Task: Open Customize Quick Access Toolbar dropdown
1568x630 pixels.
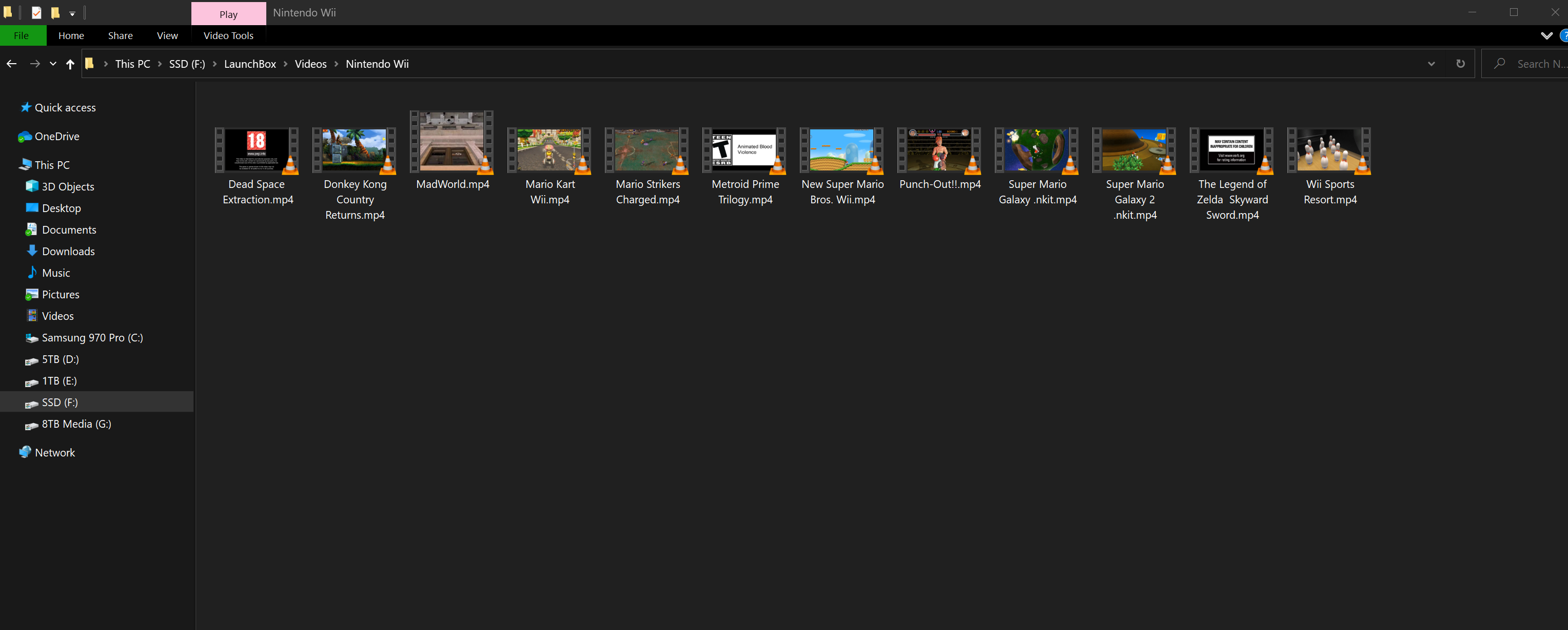Action: (72, 13)
